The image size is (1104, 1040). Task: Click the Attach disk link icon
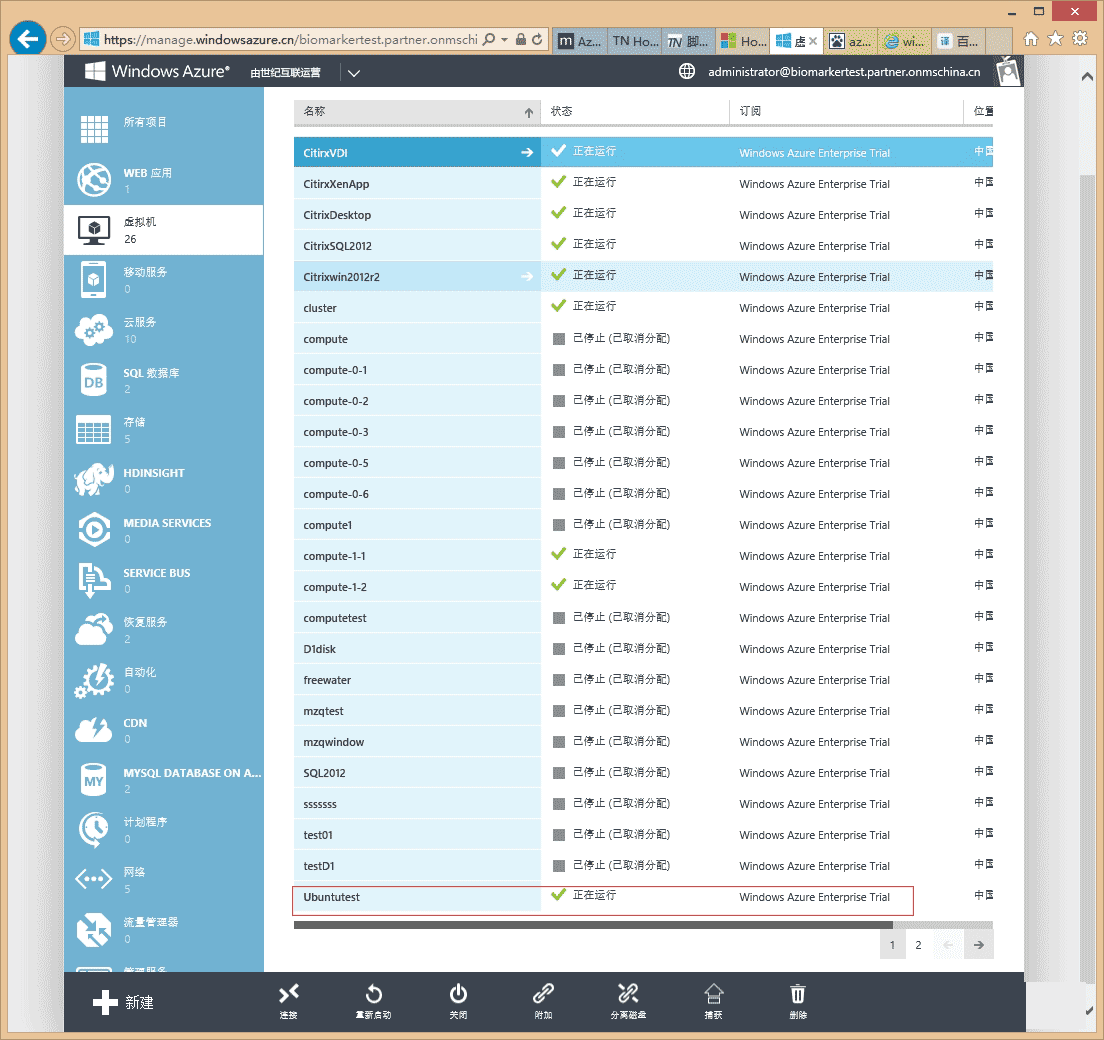(x=544, y=994)
